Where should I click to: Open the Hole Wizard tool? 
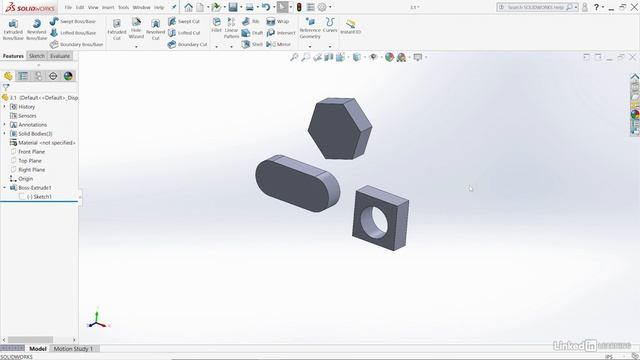(136, 29)
